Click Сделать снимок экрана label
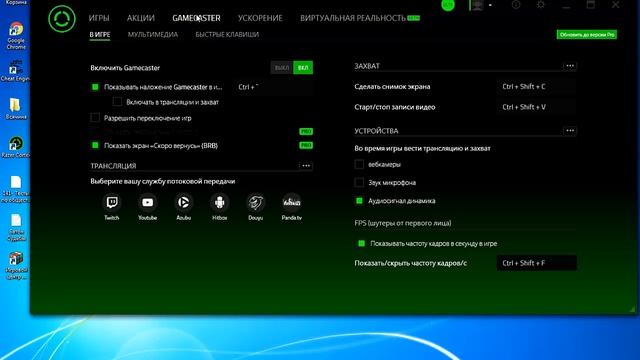 [392, 87]
